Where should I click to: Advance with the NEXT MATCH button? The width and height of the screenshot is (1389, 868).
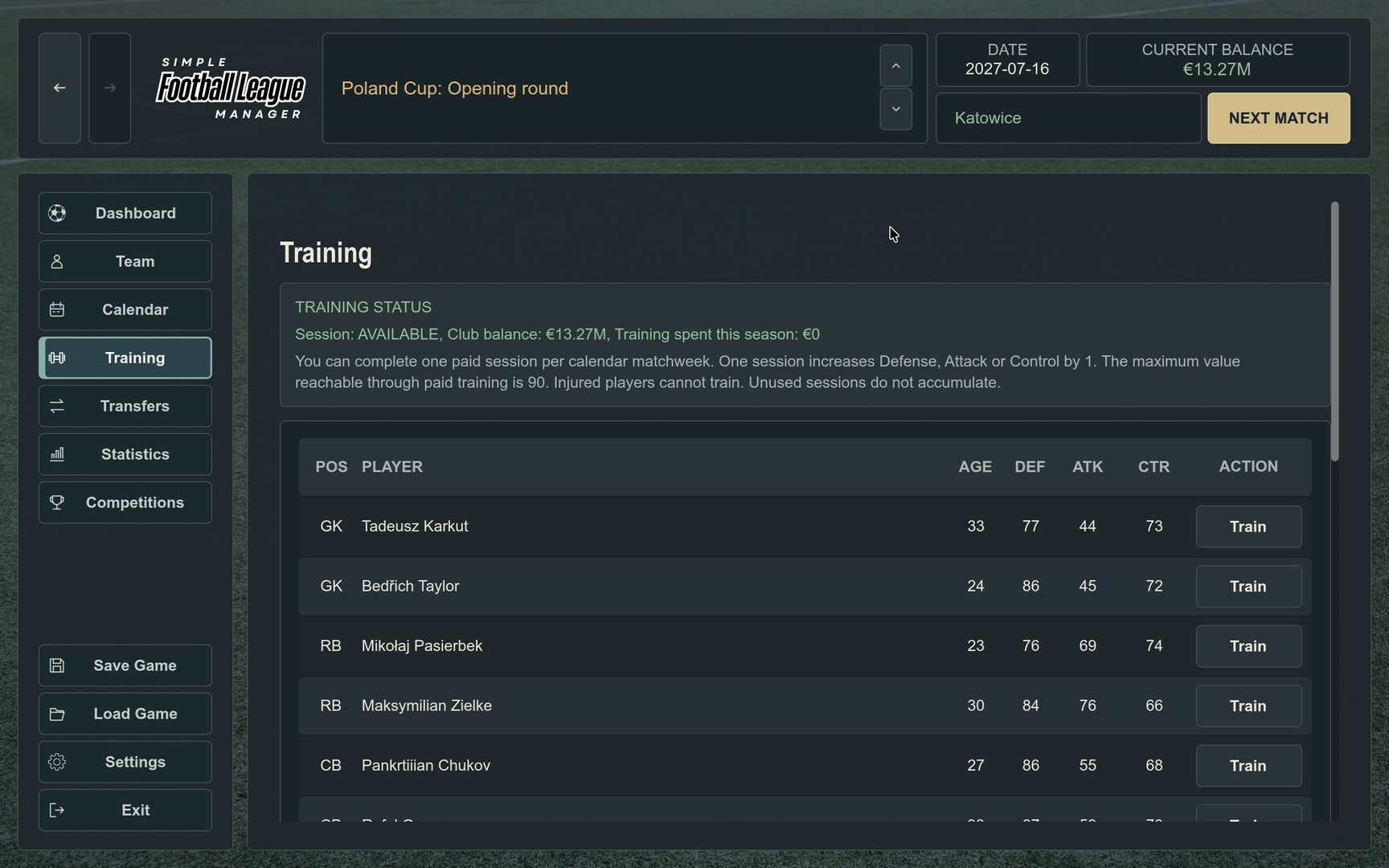point(1279,118)
